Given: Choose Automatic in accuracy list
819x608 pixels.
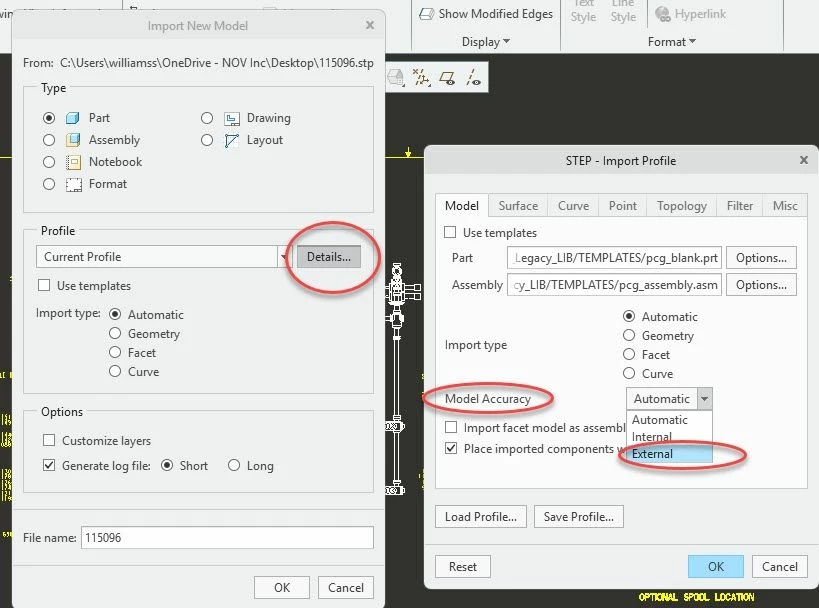Looking at the screenshot, I should (669, 420).
